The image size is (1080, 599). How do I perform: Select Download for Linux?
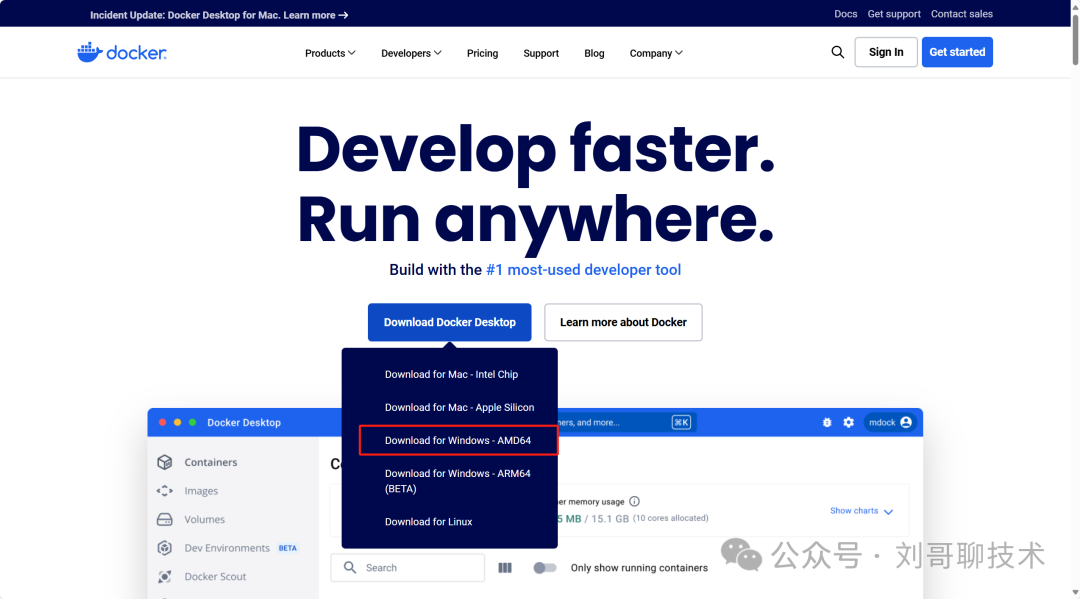(x=428, y=522)
